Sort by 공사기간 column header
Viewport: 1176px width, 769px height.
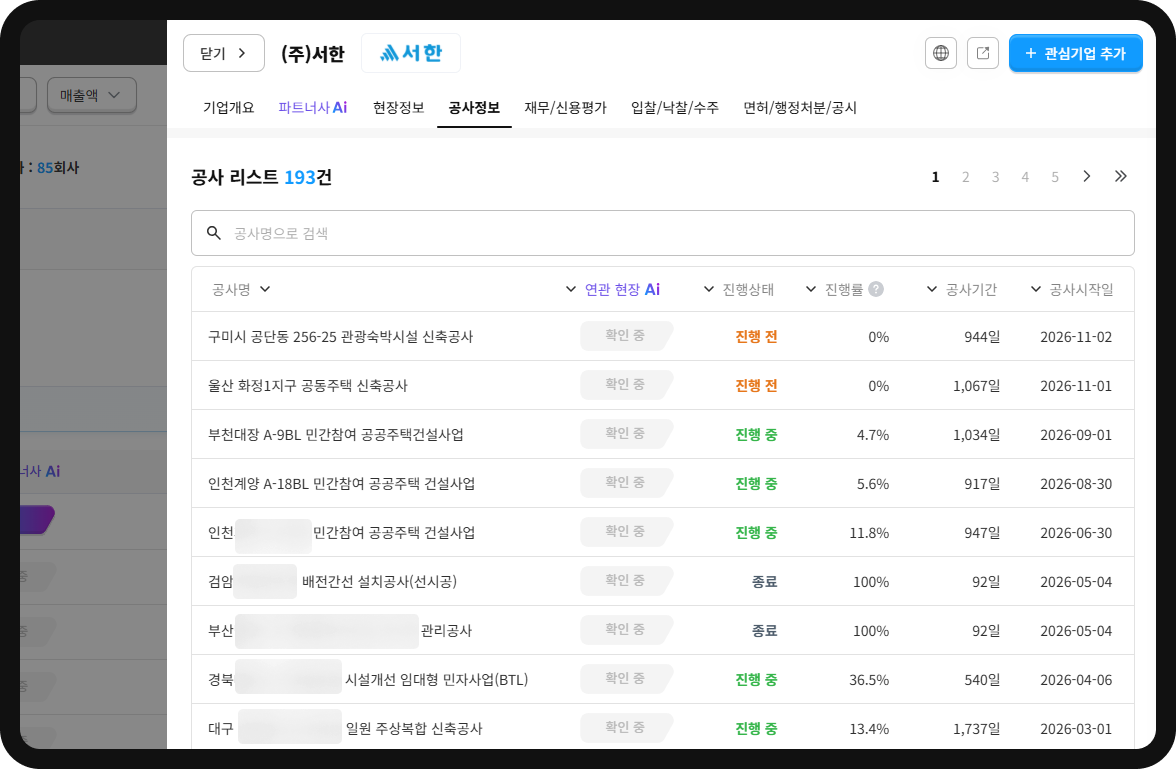pos(962,290)
